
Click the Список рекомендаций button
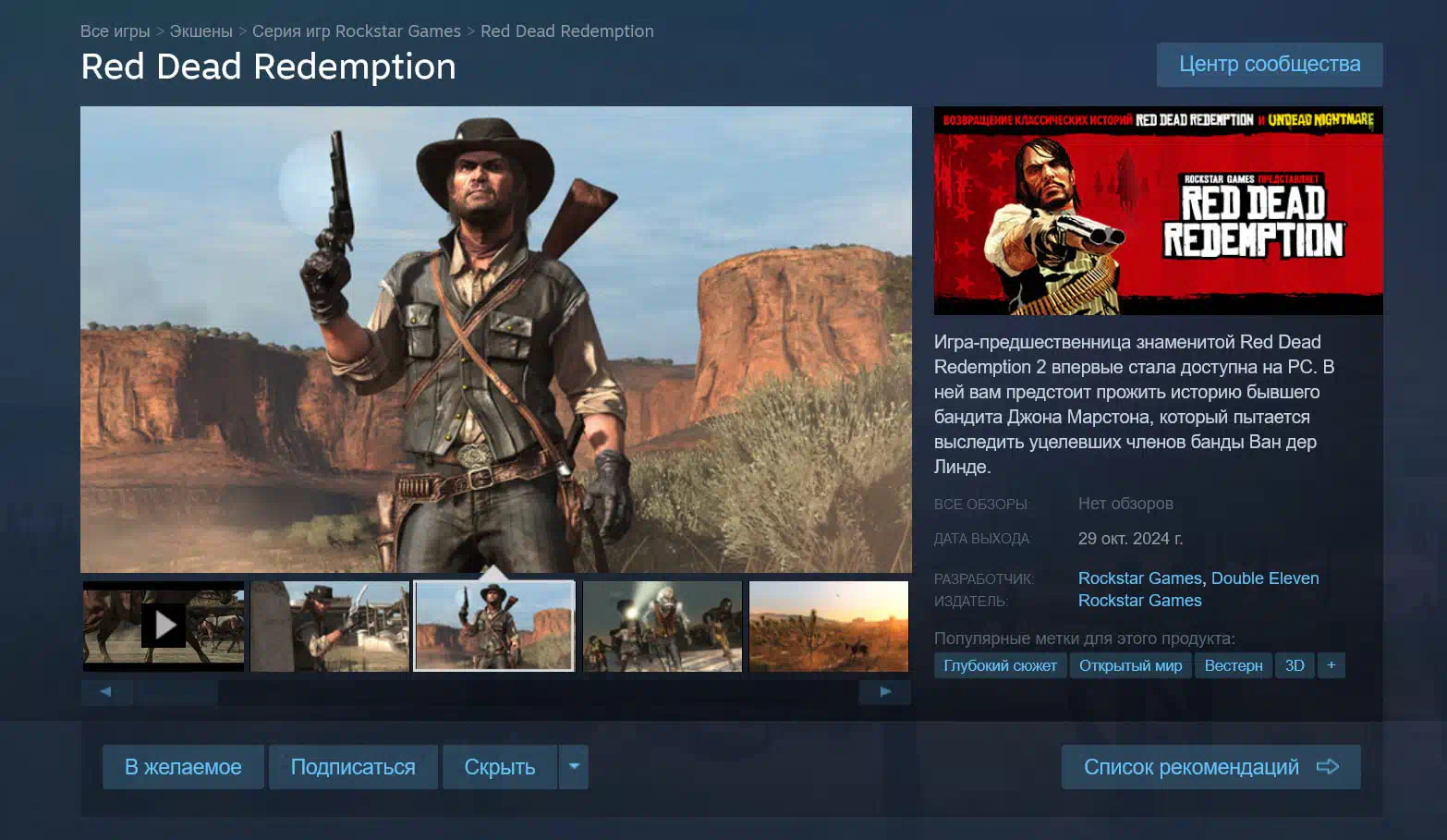1210,767
